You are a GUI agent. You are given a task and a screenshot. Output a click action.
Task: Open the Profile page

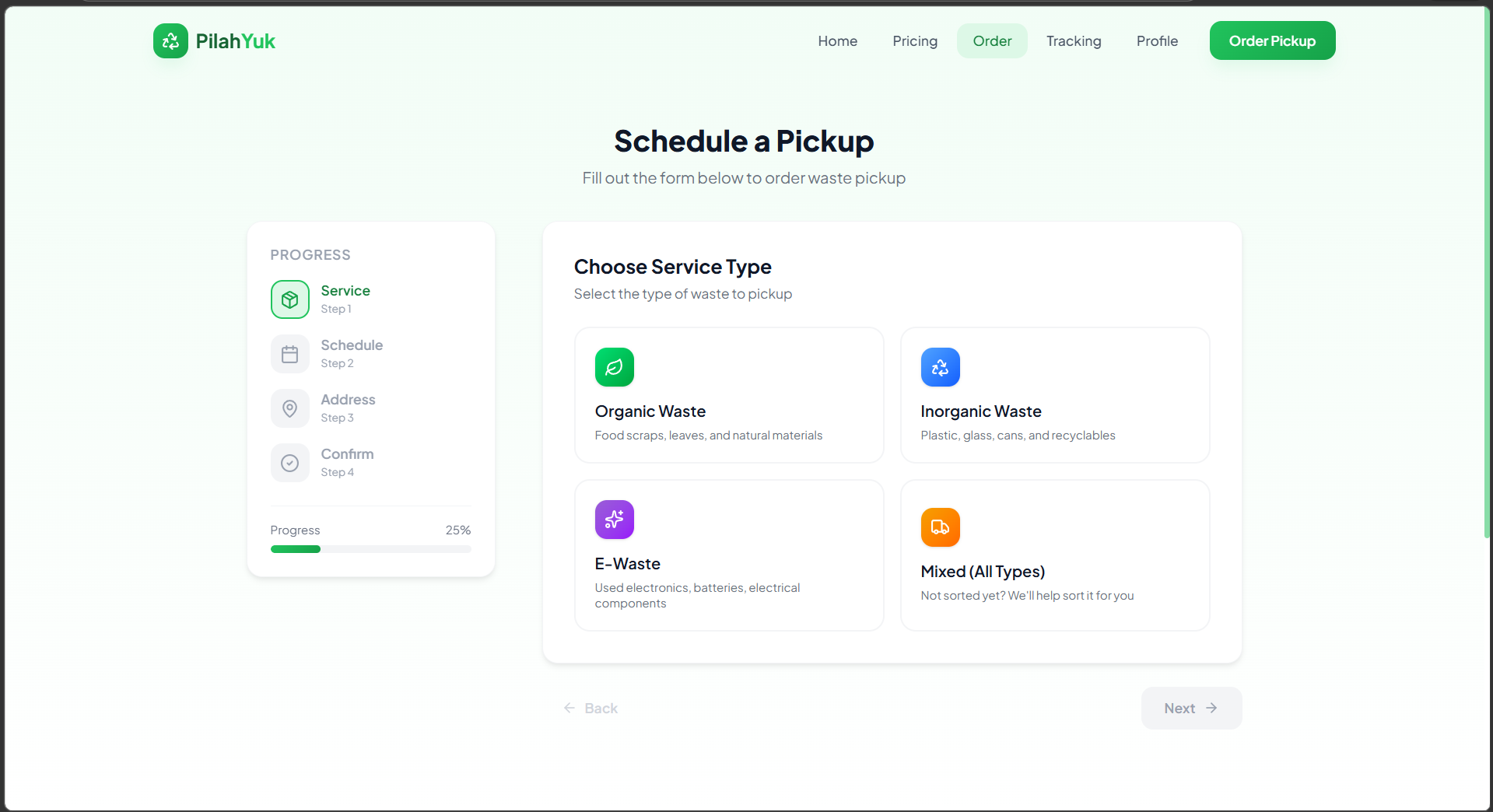pos(1157,41)
